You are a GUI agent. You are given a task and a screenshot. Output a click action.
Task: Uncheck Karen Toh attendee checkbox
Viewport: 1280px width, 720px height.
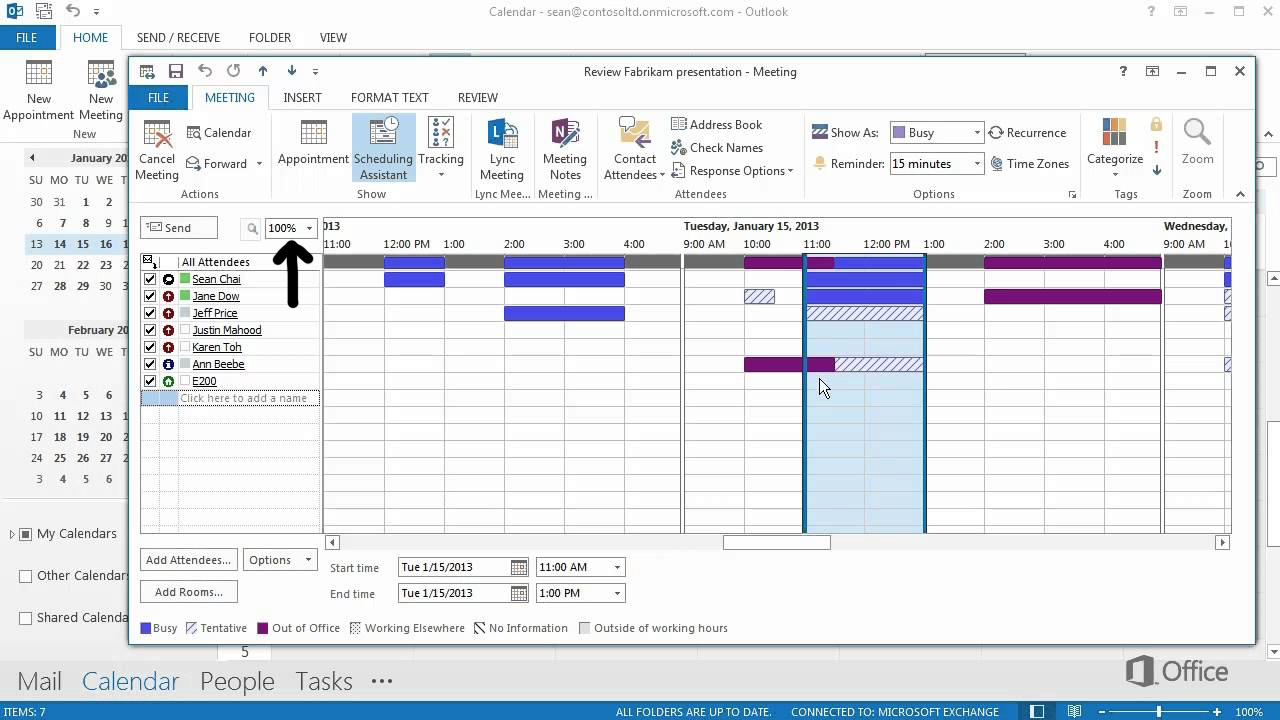150,347
